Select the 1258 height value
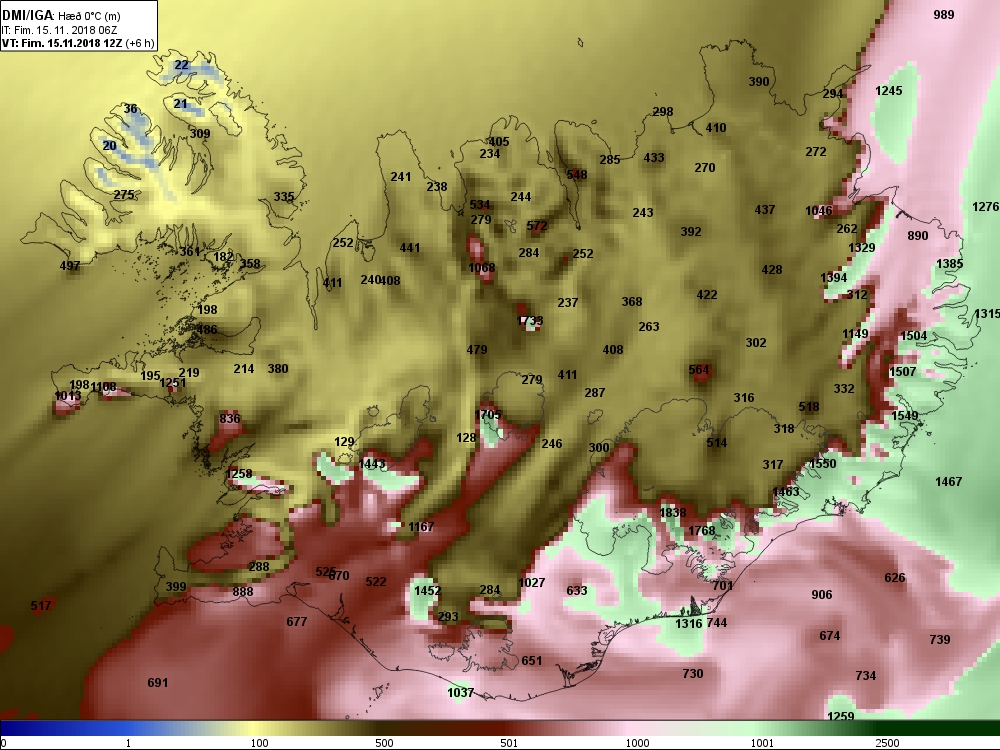This screenshot has width=1000, height=750. point(239,474)
